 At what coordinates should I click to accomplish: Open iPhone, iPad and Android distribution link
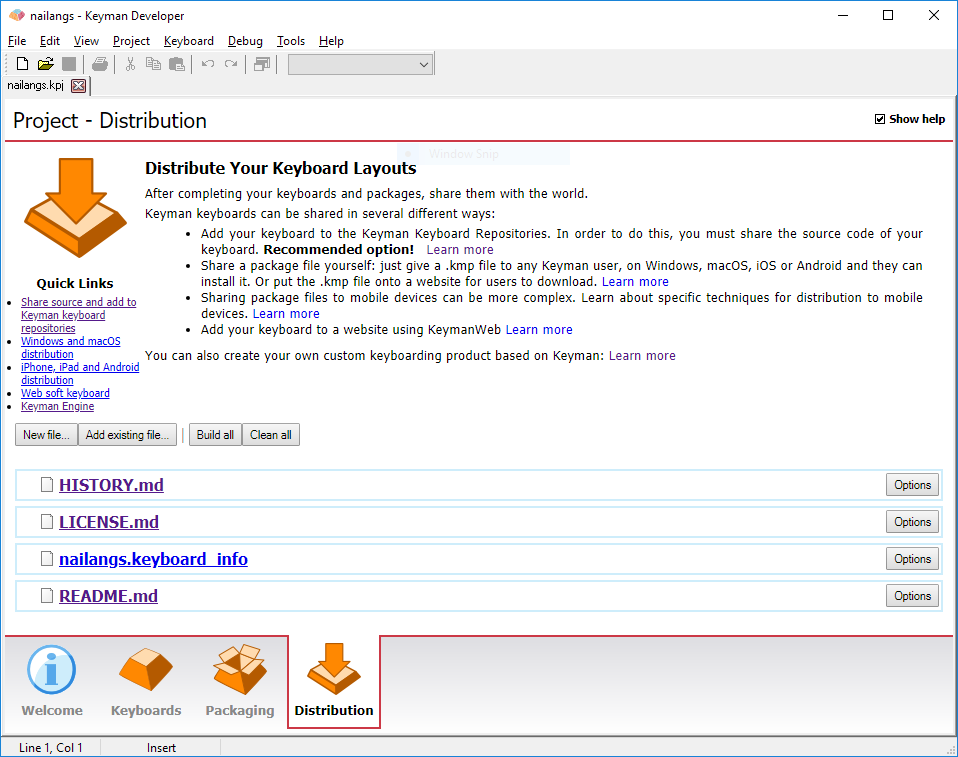point(80,373)
